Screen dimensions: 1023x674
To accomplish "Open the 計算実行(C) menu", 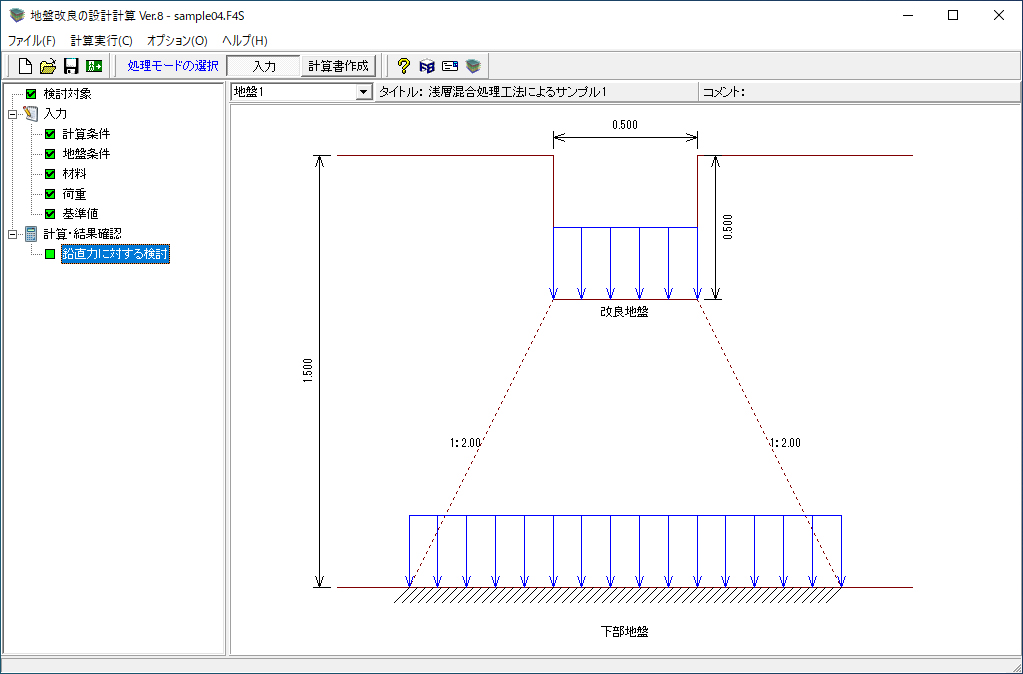I will coord(102,40).
